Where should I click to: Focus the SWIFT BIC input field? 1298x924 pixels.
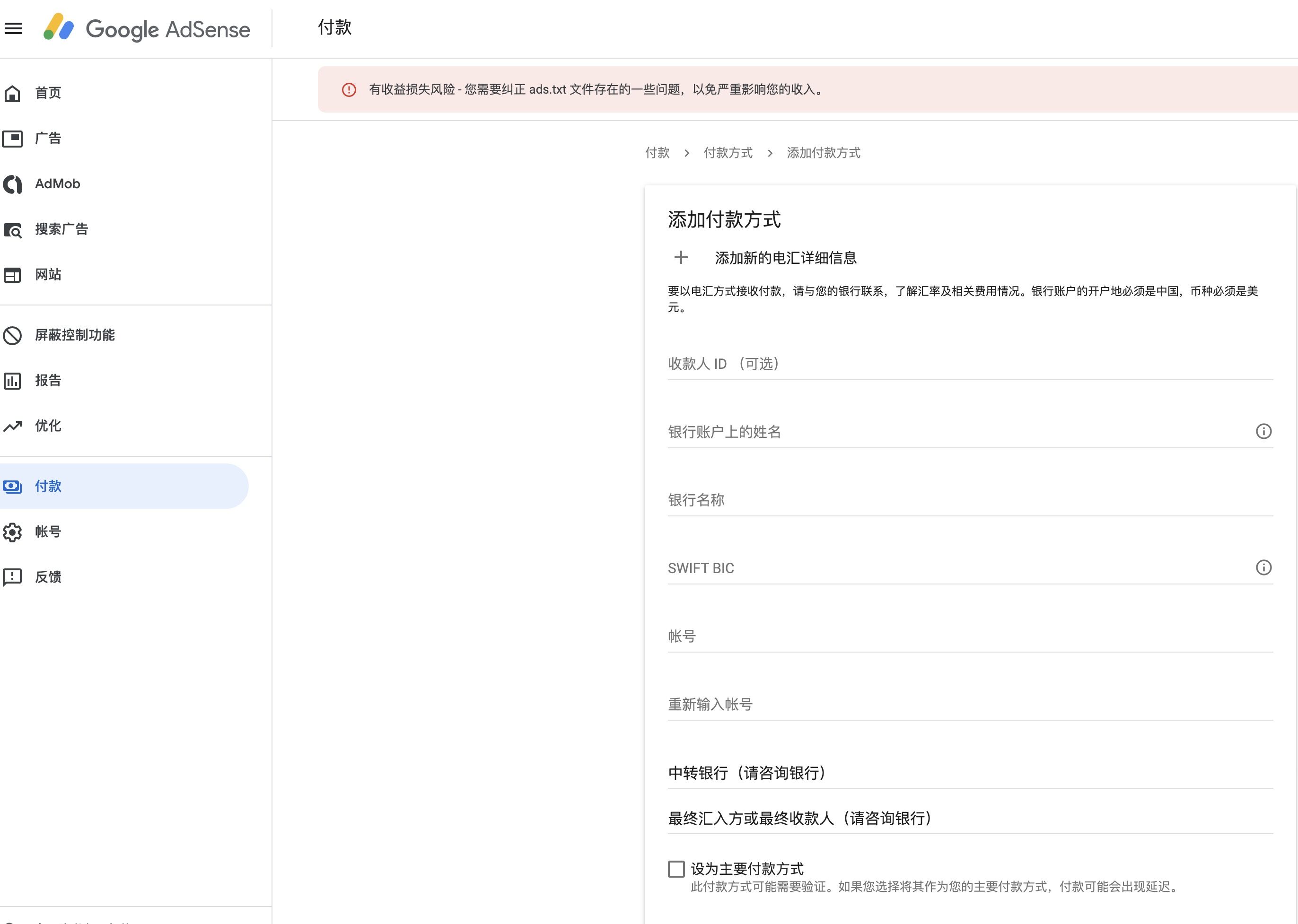coord(970,568)
